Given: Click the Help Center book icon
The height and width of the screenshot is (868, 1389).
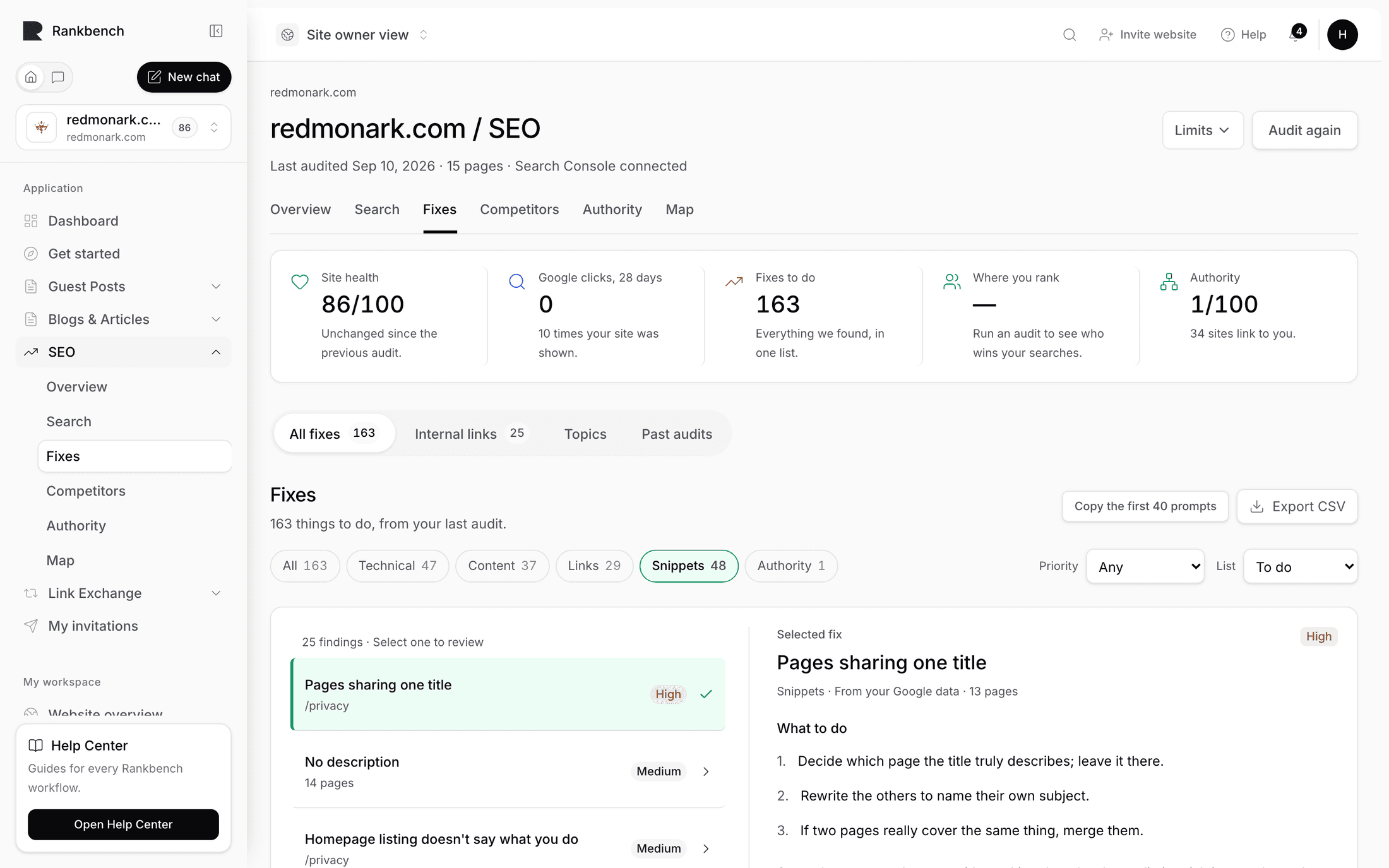Looking at the screenshot, I should 36,746.
